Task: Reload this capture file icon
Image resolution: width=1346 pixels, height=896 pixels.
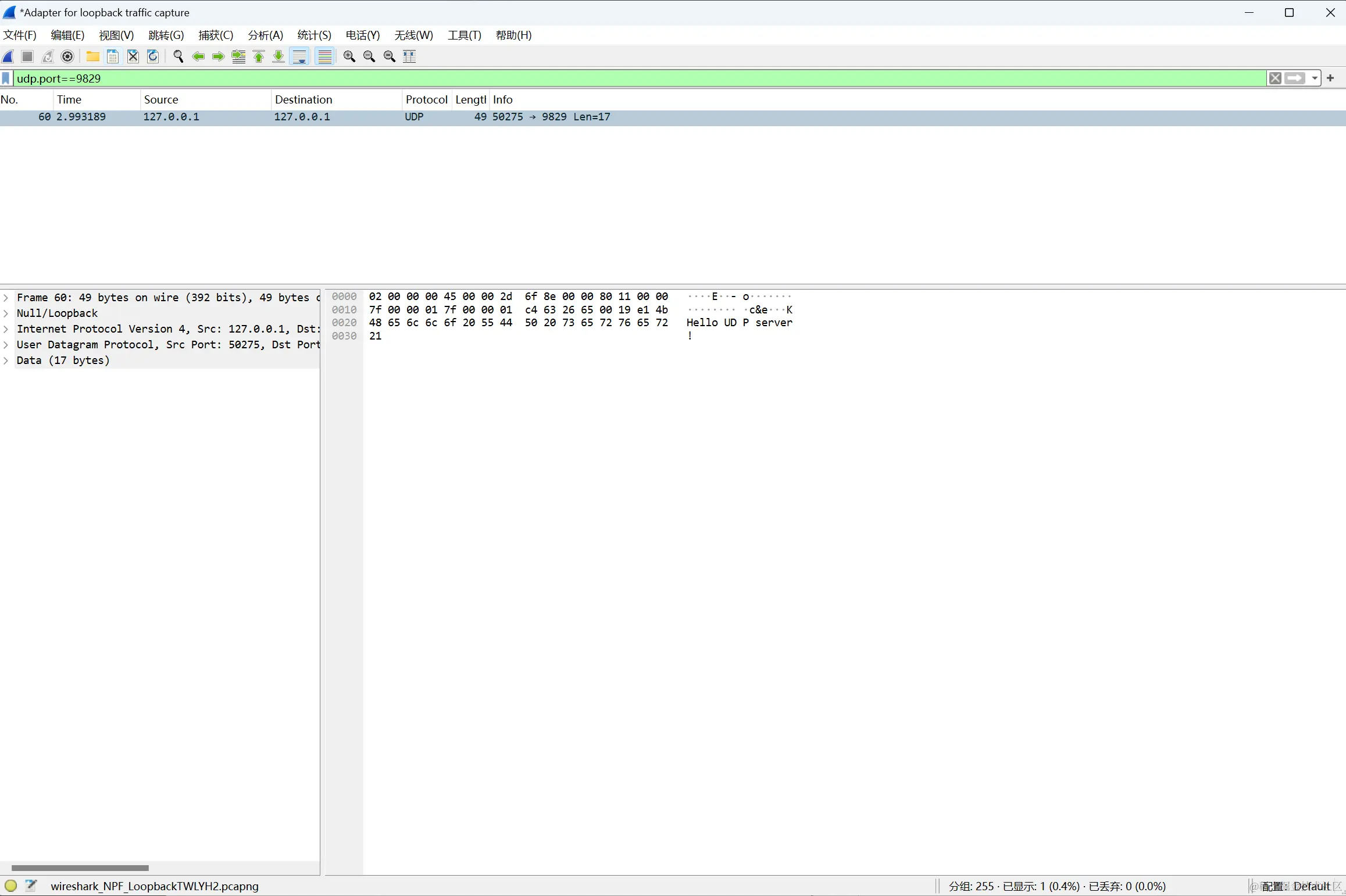Action: (153, 56)
